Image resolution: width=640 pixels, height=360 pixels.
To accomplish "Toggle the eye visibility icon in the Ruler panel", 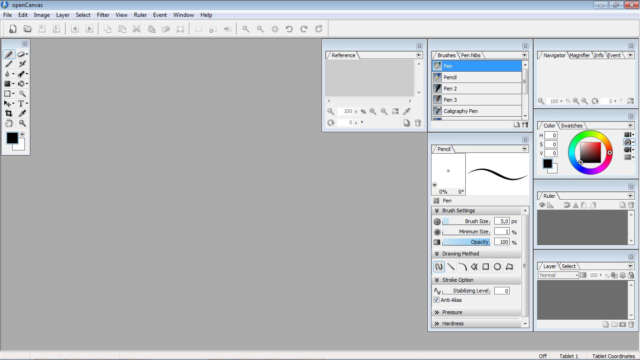I will tap(542, 205).
